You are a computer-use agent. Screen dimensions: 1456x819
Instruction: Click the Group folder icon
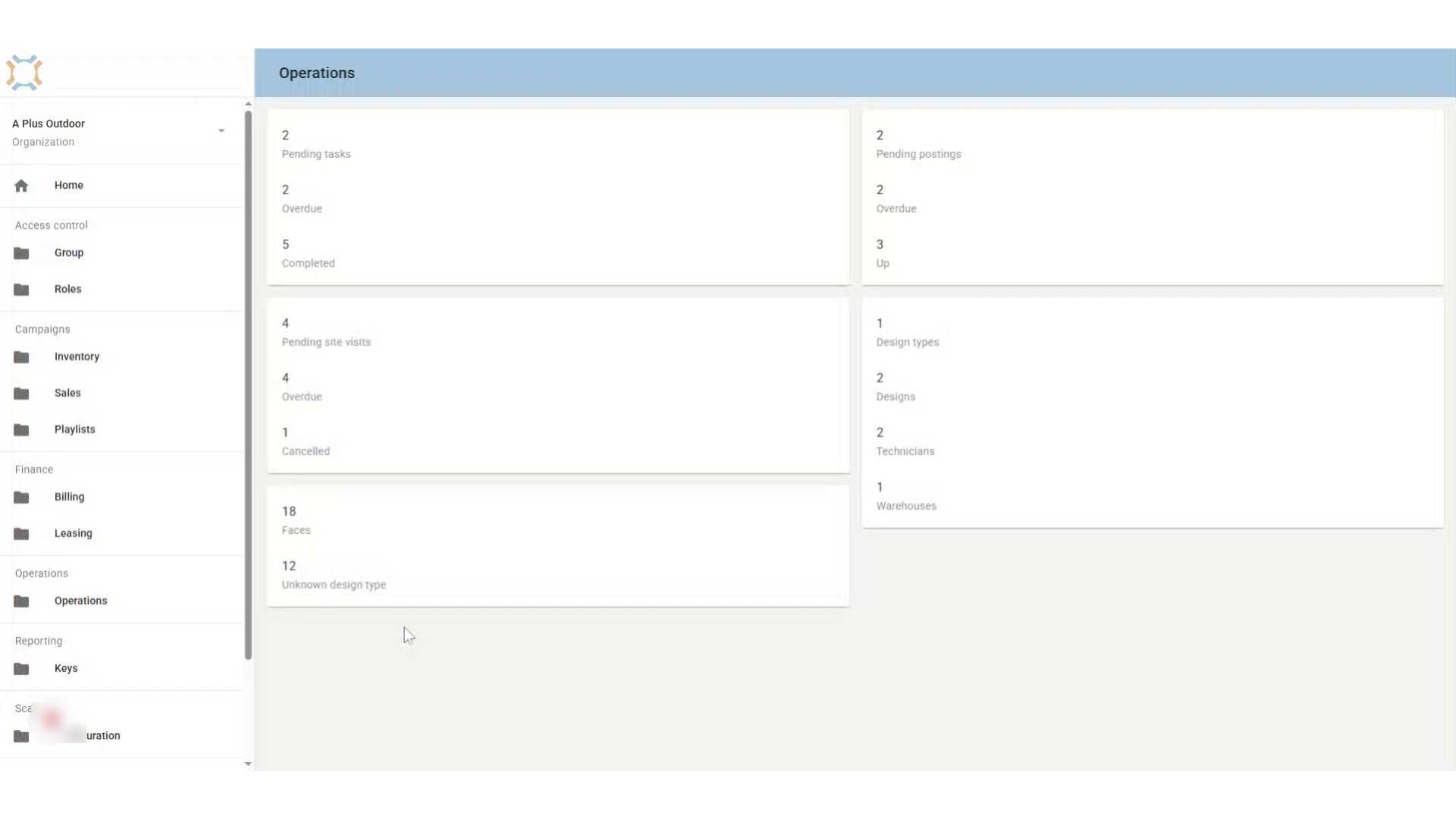pos(21,253)
